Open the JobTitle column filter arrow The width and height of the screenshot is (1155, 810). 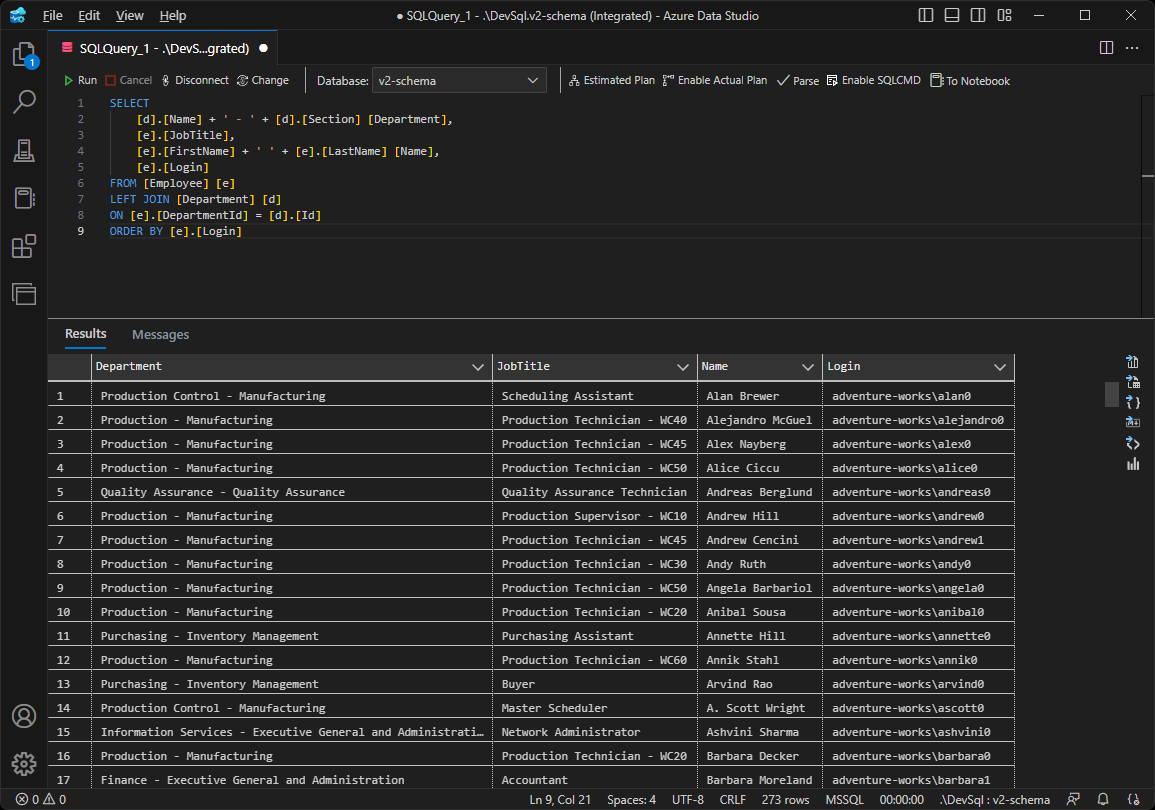(x=683, y=367)
